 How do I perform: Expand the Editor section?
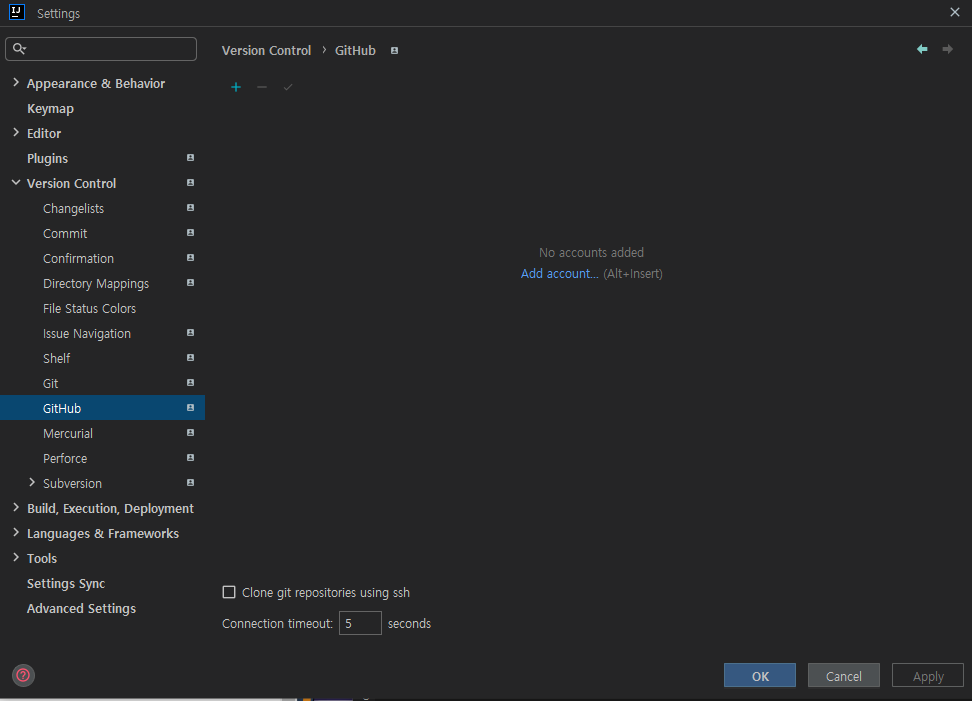point(16,133)
